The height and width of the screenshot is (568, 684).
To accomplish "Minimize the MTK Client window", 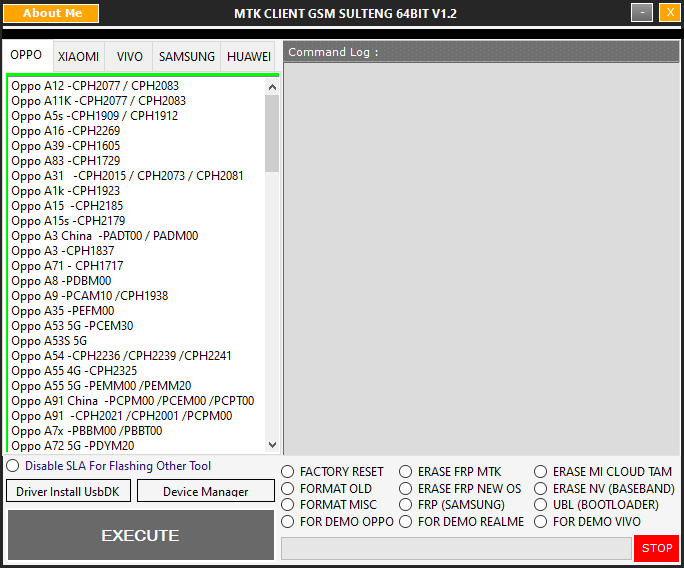I will pyautogui.click(x=642, y=13).
